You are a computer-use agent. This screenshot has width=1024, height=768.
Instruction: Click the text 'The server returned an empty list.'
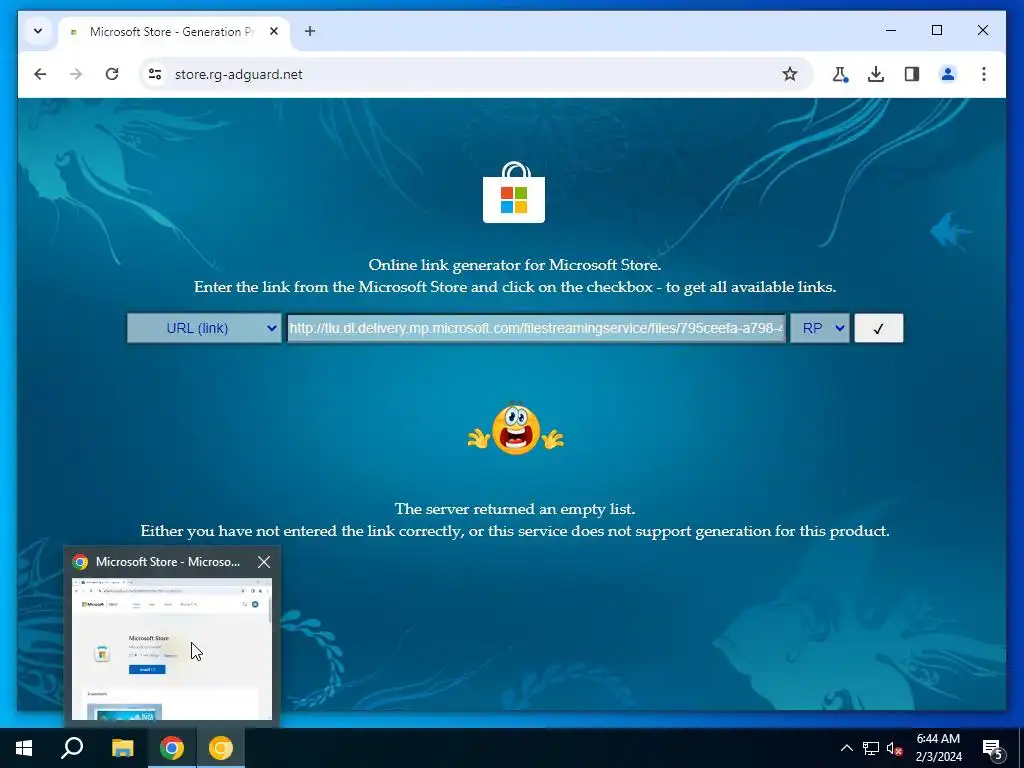coord(515,509)
